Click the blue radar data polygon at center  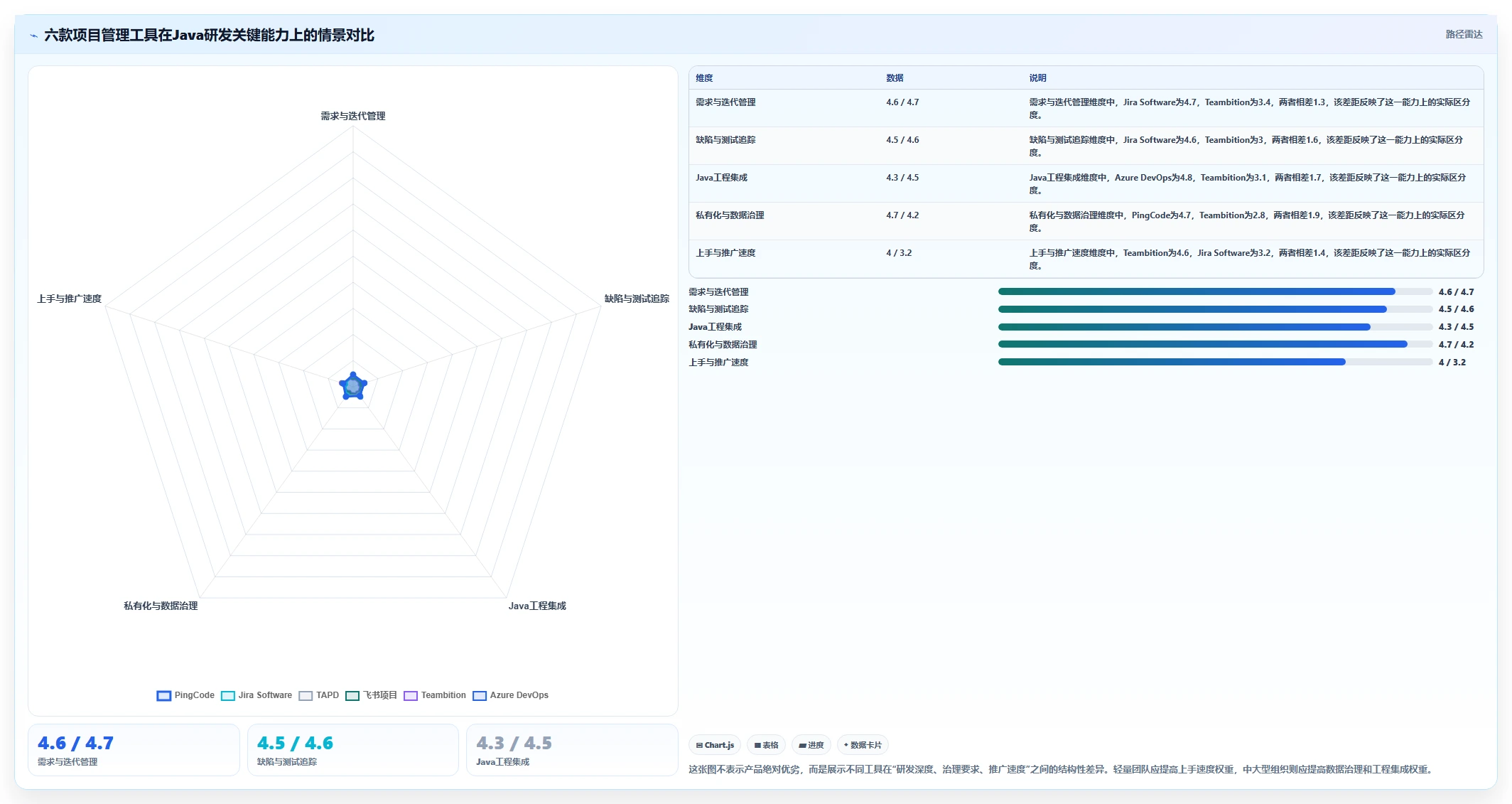(353, 387)
